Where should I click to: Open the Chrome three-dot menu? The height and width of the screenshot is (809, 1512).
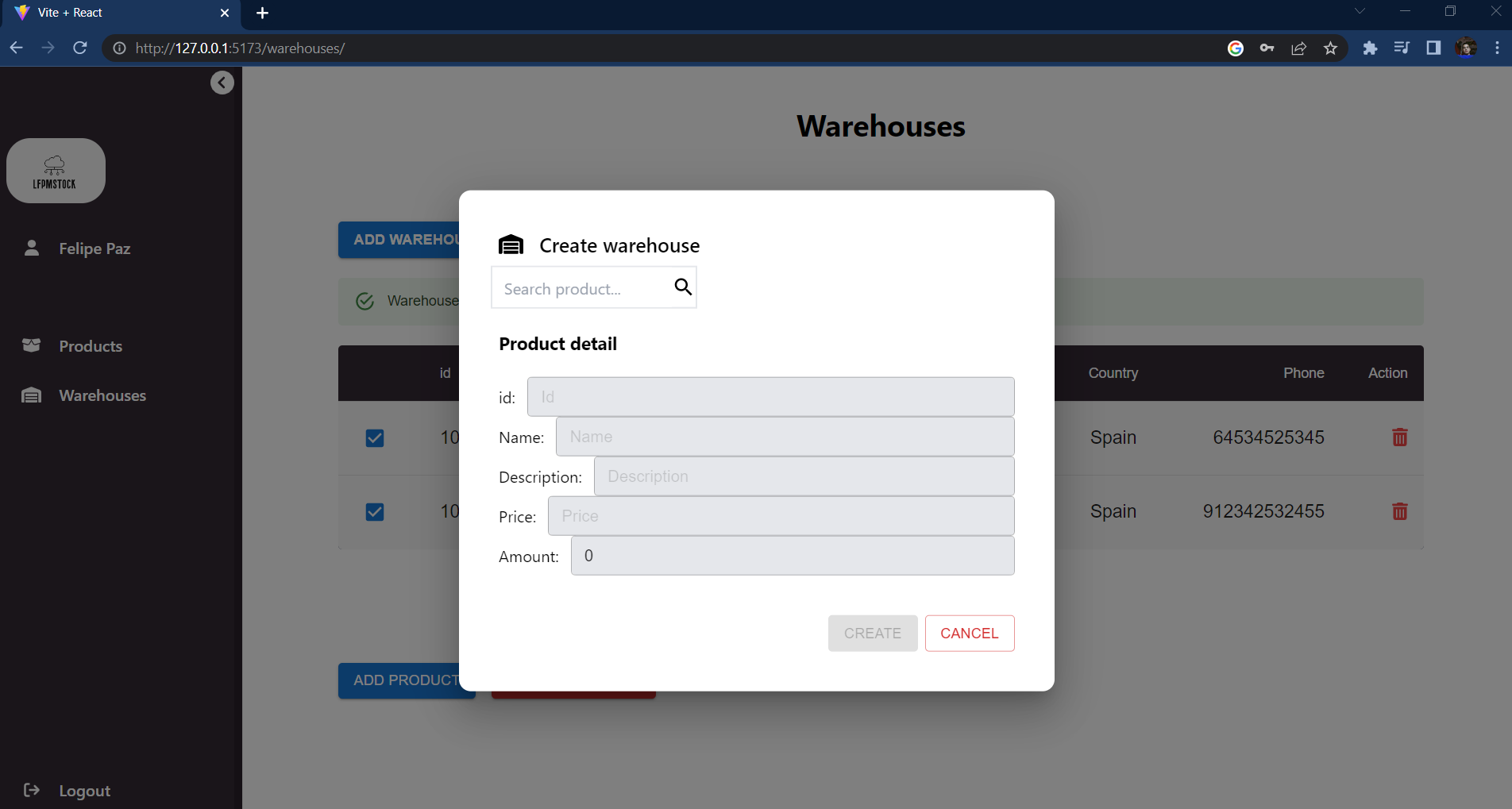pyautogui.click(x=1498, y=48)
